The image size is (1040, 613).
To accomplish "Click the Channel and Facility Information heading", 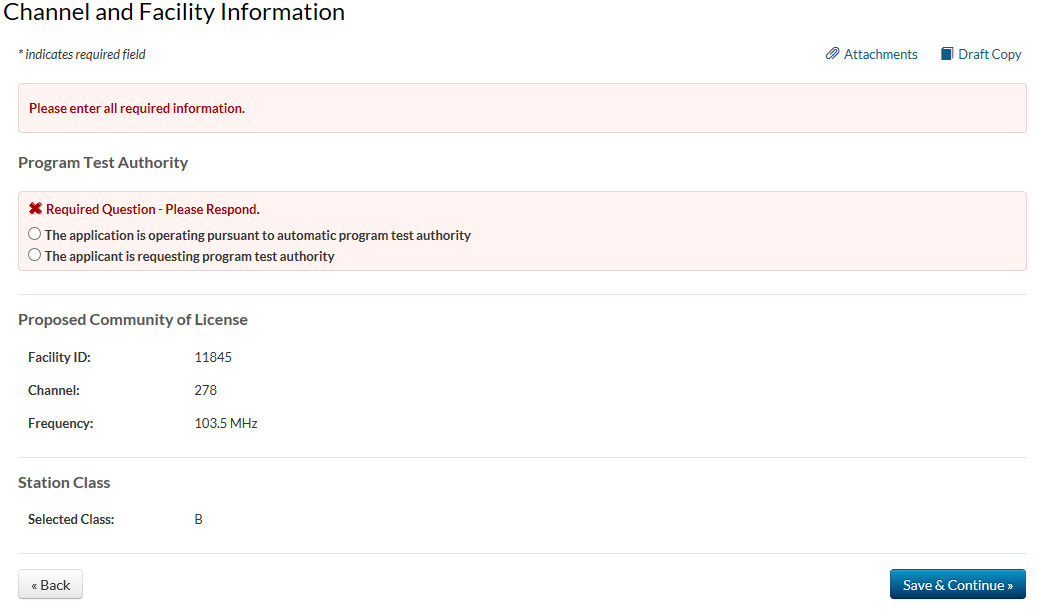I will coord(174,13).
